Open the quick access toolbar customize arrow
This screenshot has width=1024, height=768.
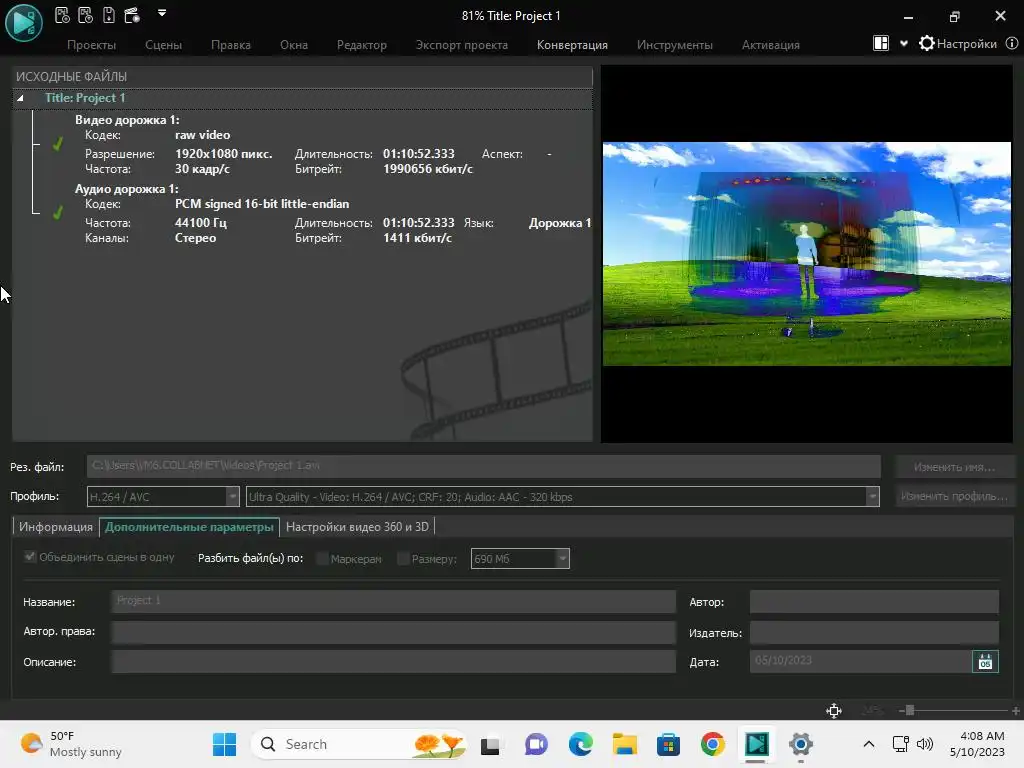coord(162,12)
